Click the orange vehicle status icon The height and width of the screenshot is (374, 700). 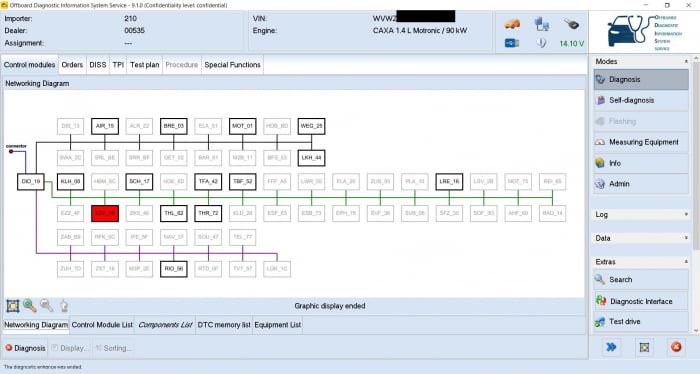(512, 24)
